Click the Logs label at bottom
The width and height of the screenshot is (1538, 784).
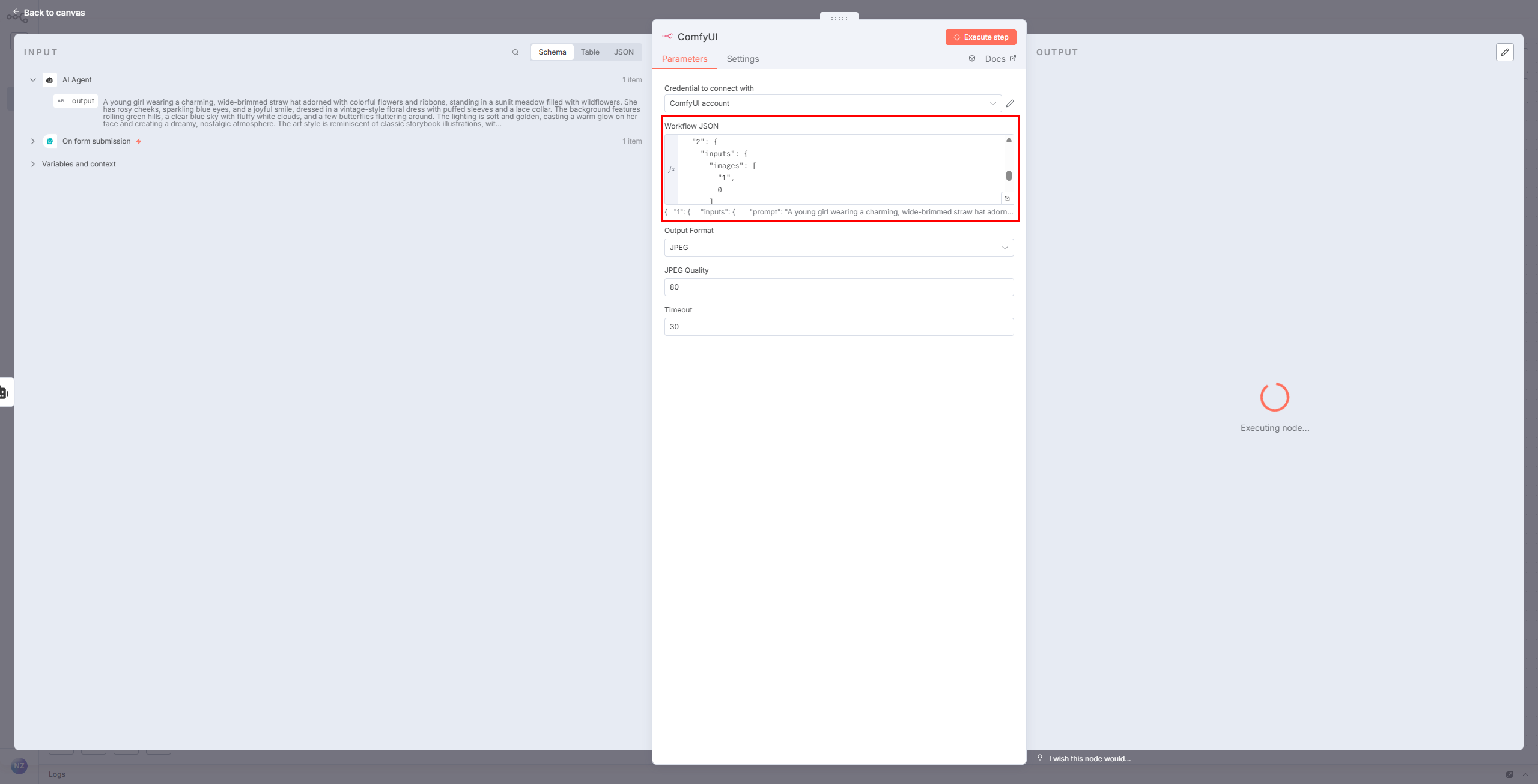57,774
